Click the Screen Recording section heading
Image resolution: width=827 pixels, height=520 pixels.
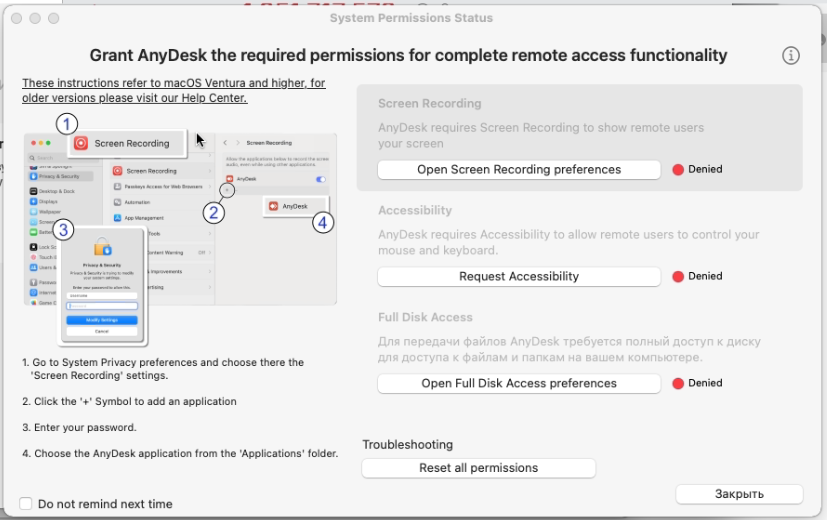pos(429,104)
